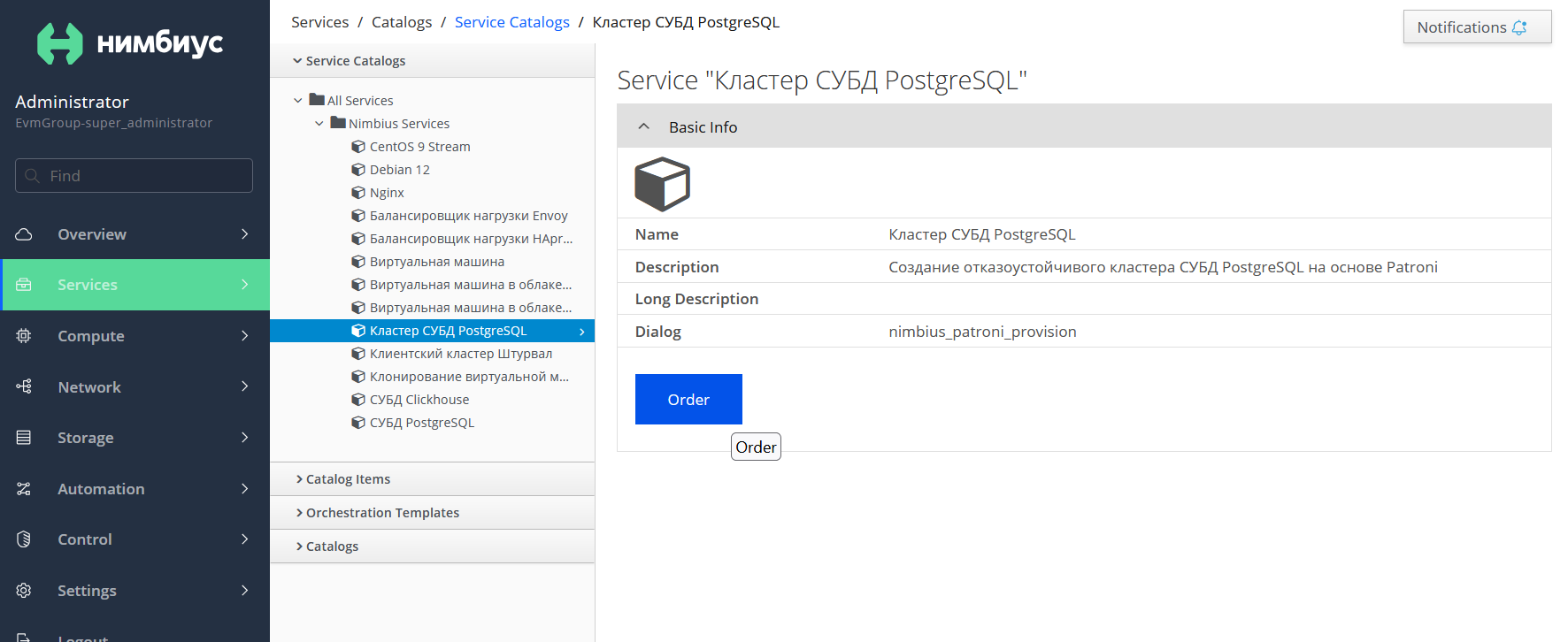Select Debian 12 service
Viewport: 1568px width, 642px height.
click(400, 170)
